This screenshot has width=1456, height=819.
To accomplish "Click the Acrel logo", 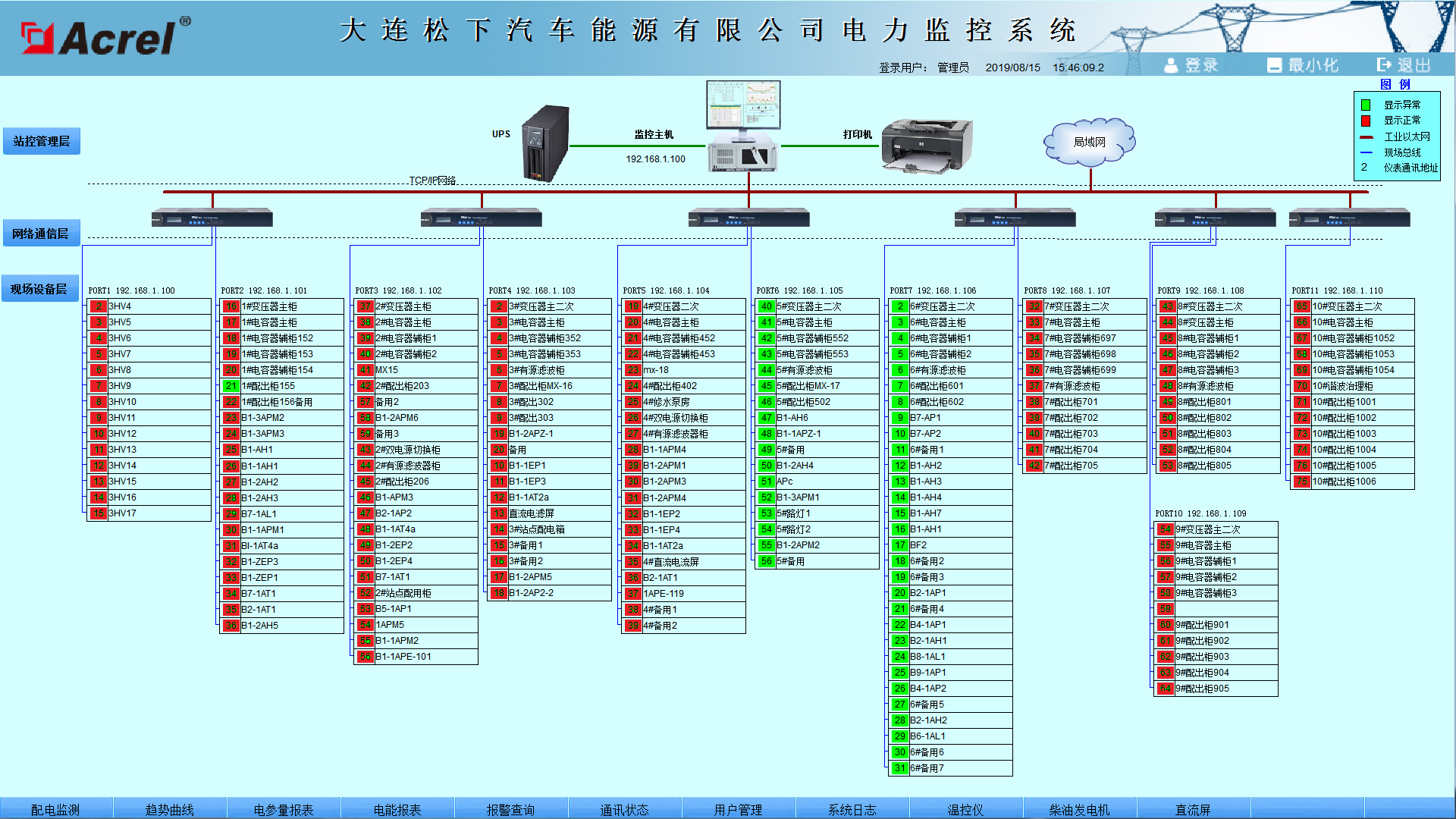I will (x=106, y=36).
